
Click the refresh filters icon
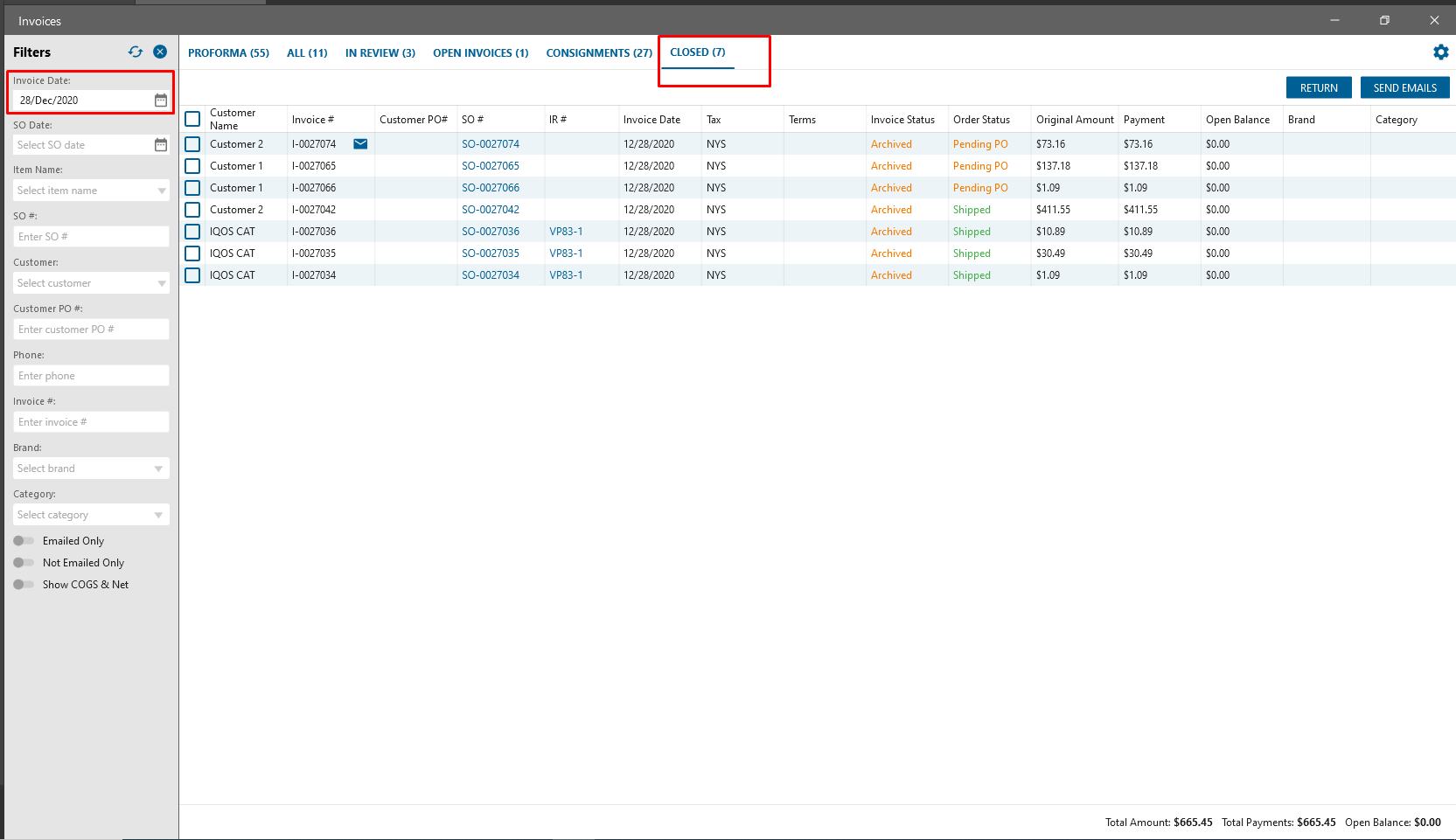(x=135, y=52)
